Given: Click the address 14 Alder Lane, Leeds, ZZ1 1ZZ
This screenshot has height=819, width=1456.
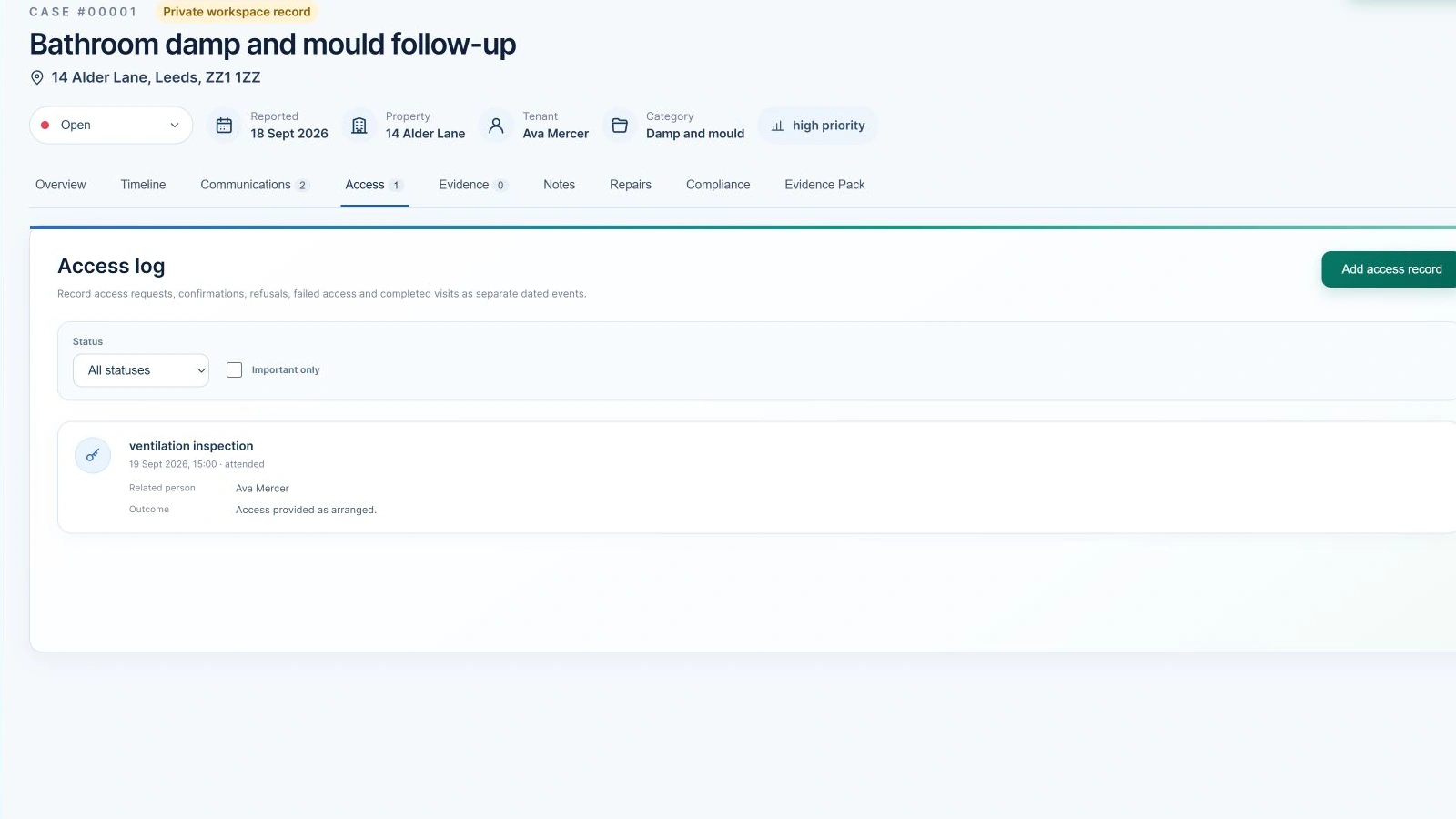Looking at the screenshot, I should (x=156, y=77).
